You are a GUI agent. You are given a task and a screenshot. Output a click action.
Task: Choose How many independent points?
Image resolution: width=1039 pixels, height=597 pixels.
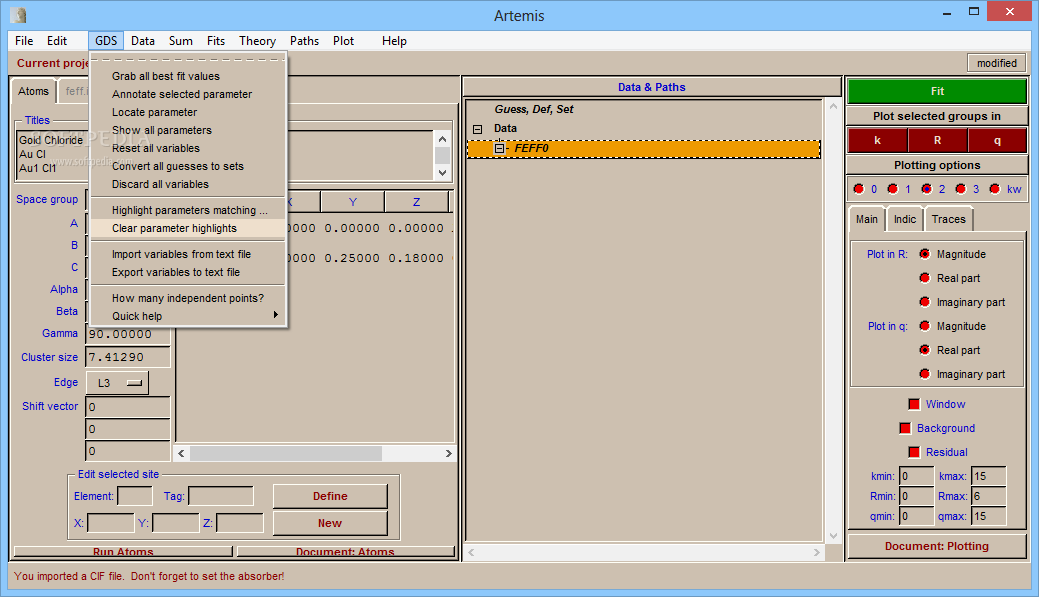(x=188, y=298)
